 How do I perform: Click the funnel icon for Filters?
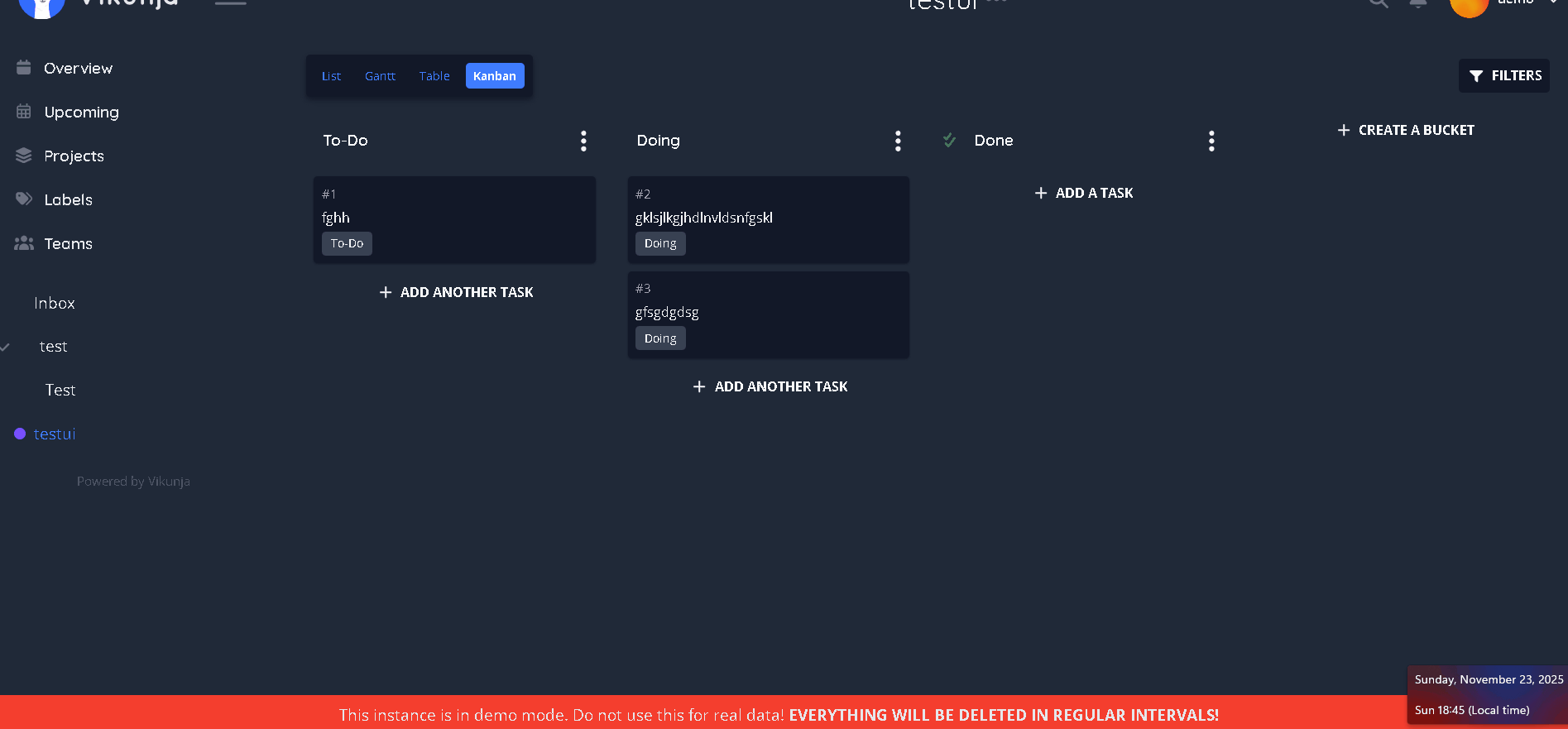point(1475,76)
